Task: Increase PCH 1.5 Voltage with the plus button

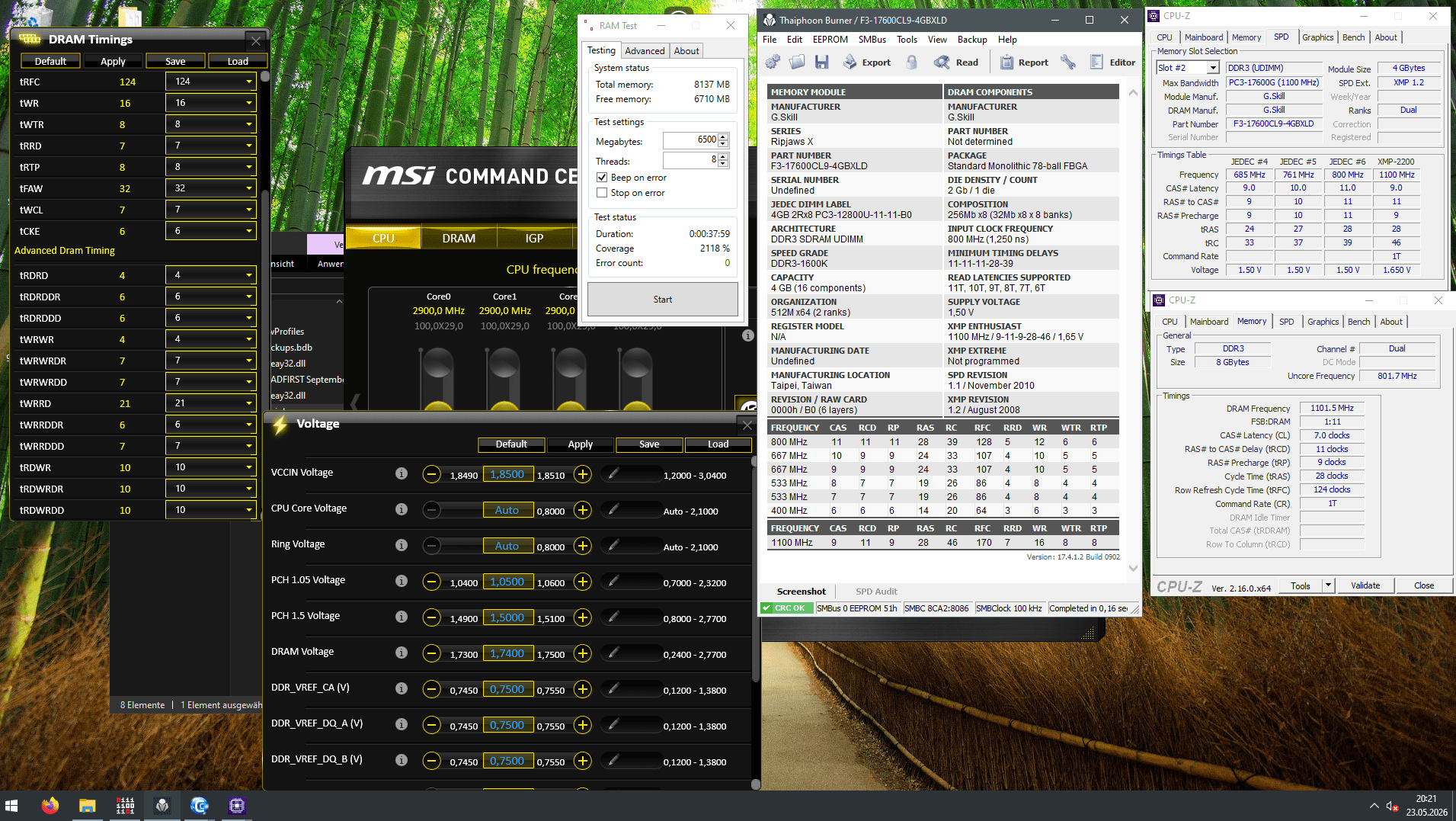Action: [583, 617]
